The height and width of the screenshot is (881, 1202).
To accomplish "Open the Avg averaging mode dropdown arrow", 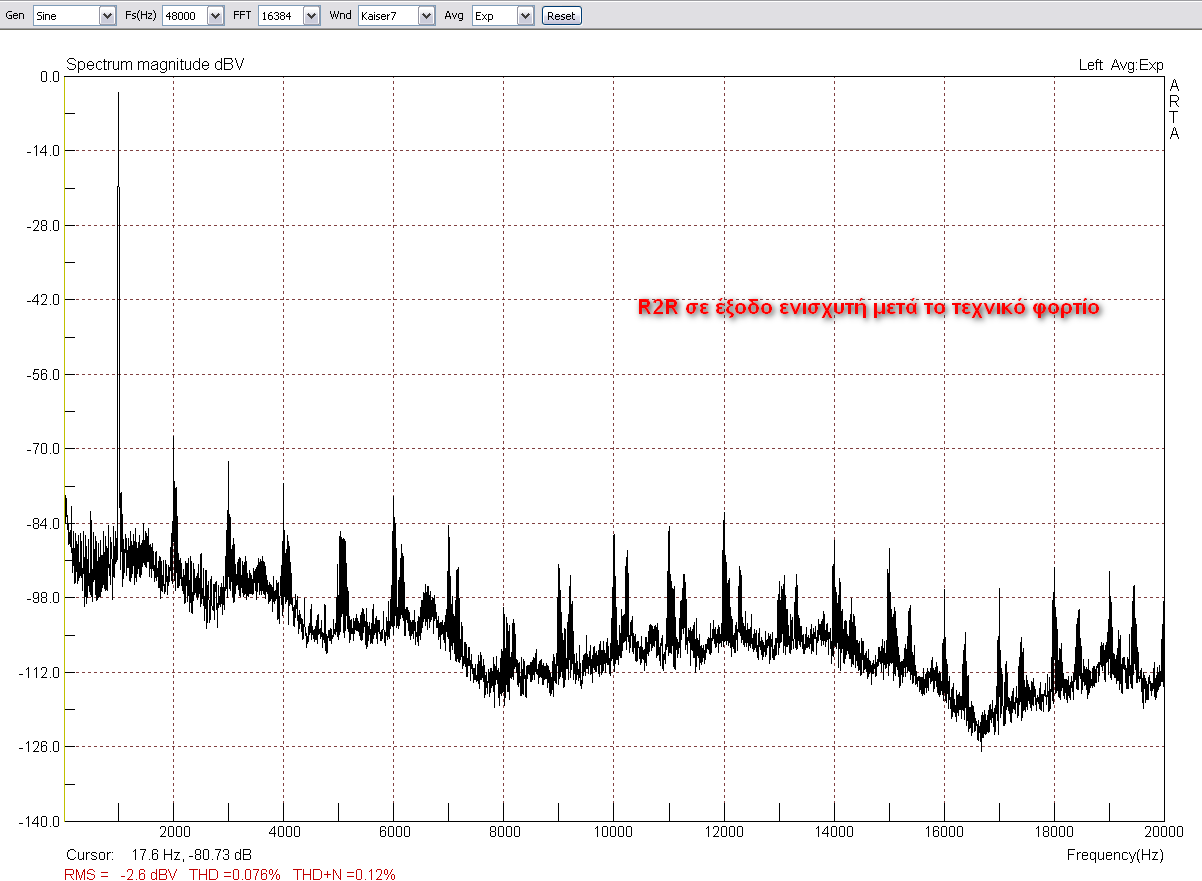I will (526, 16).
